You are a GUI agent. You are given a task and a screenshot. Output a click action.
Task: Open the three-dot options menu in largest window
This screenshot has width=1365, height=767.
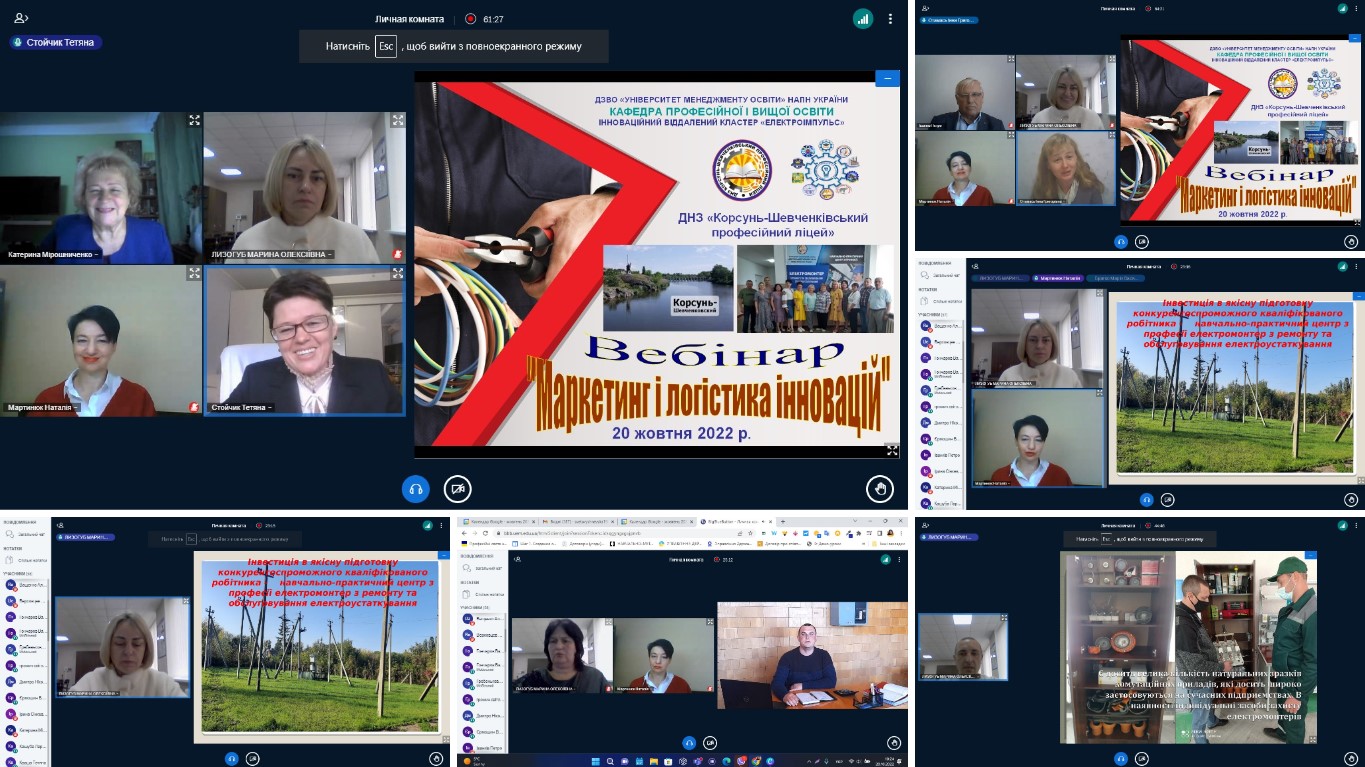coord(890,19)
